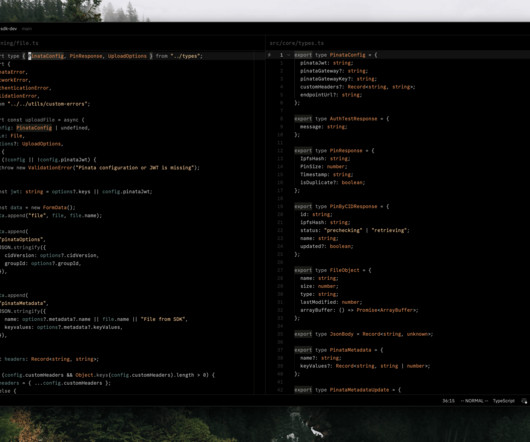The height and width of the screenshot is (442, 530).
Task: Click 'arrayBuffer' property in FileObject type
Action: pos(316,310)
